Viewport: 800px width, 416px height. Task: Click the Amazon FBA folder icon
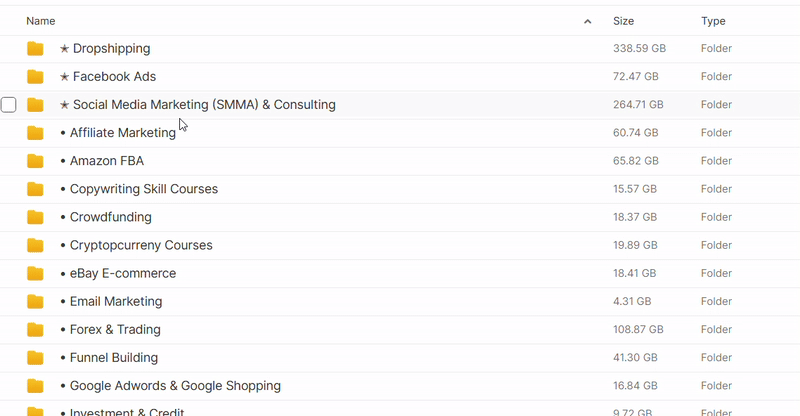35,161
